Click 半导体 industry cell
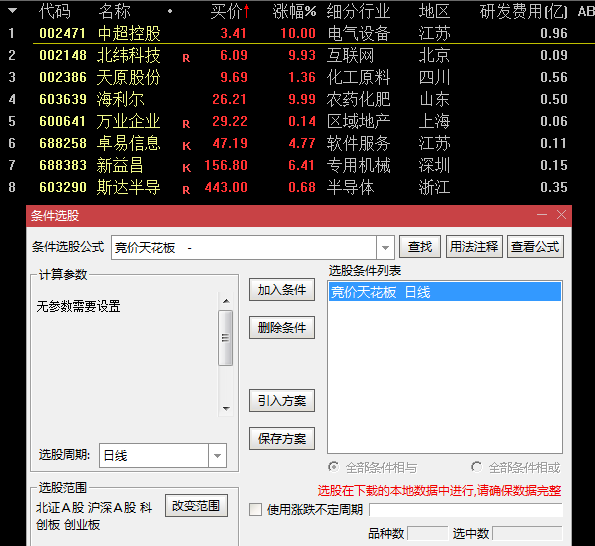The width and height of the screenshot is (595, 546). coord(351,187)
